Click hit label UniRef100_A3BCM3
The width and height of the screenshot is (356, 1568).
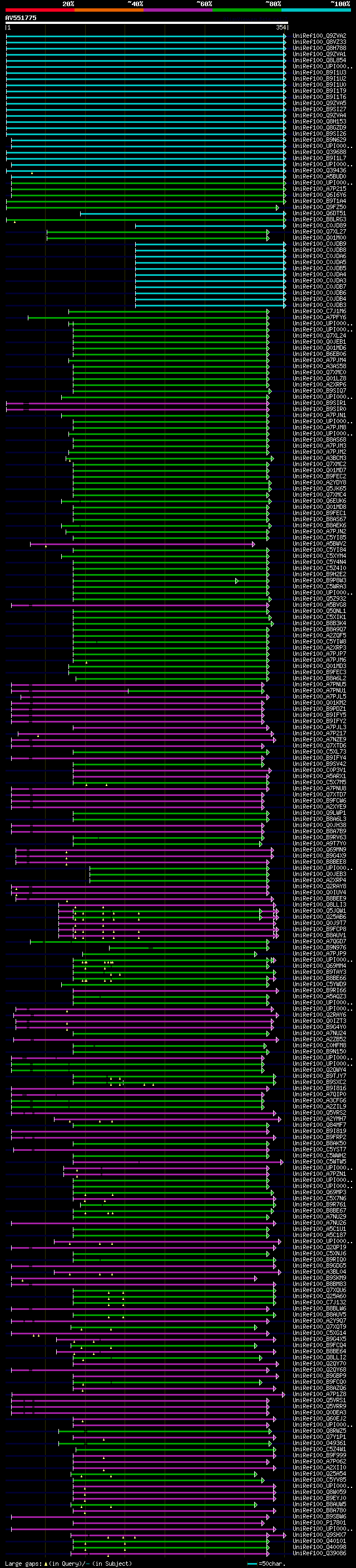319,458
